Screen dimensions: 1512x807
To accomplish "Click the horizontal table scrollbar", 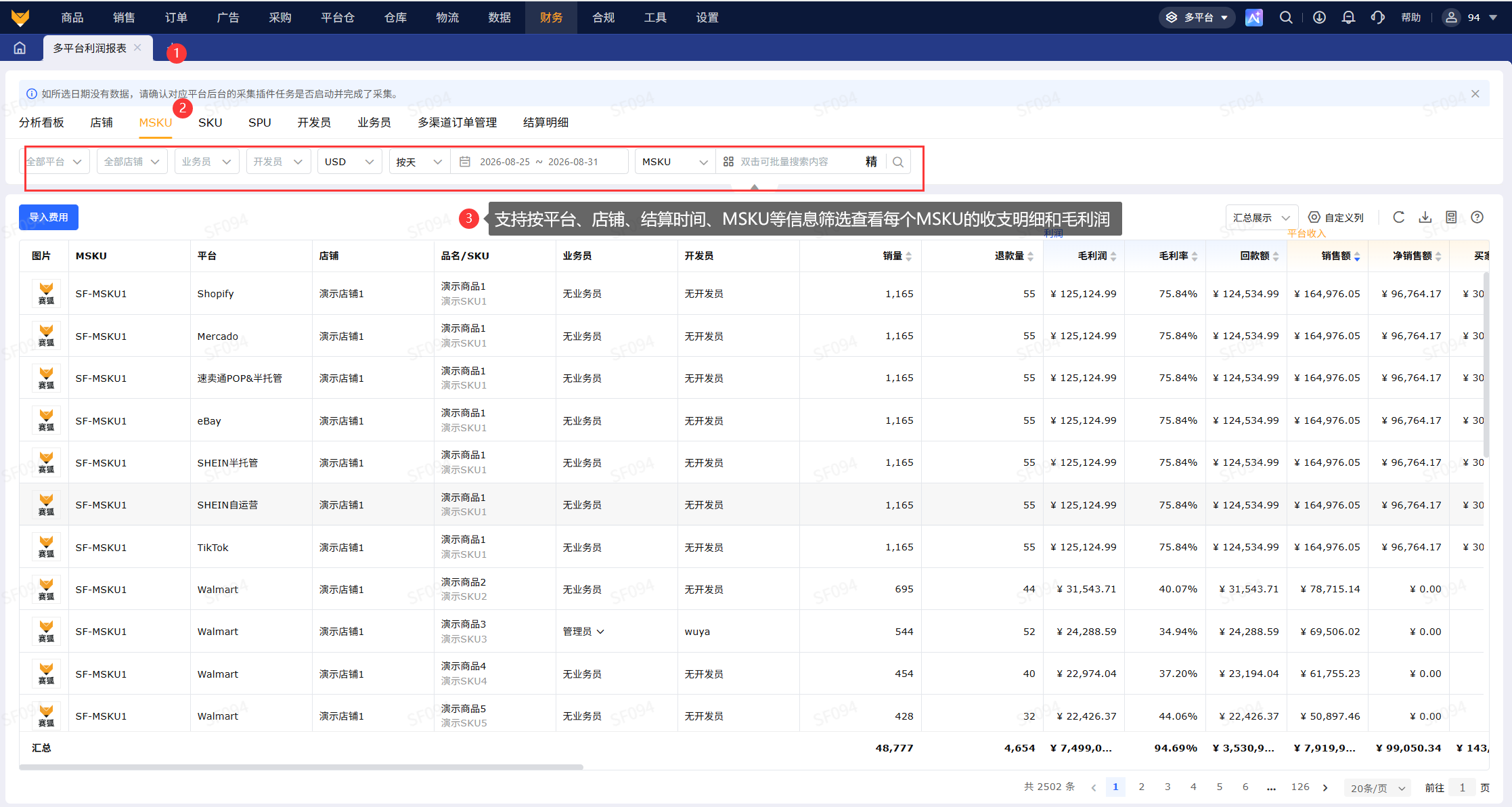I will pyautogui.click(x=301, y=767).
